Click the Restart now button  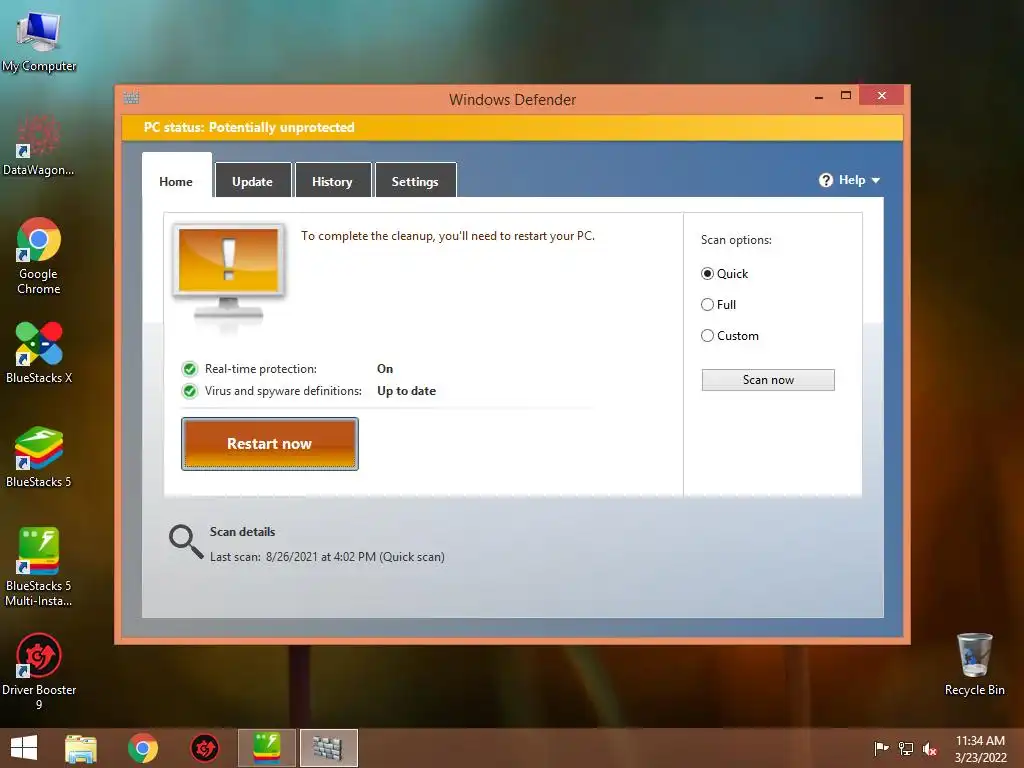(x=270, y=443)
